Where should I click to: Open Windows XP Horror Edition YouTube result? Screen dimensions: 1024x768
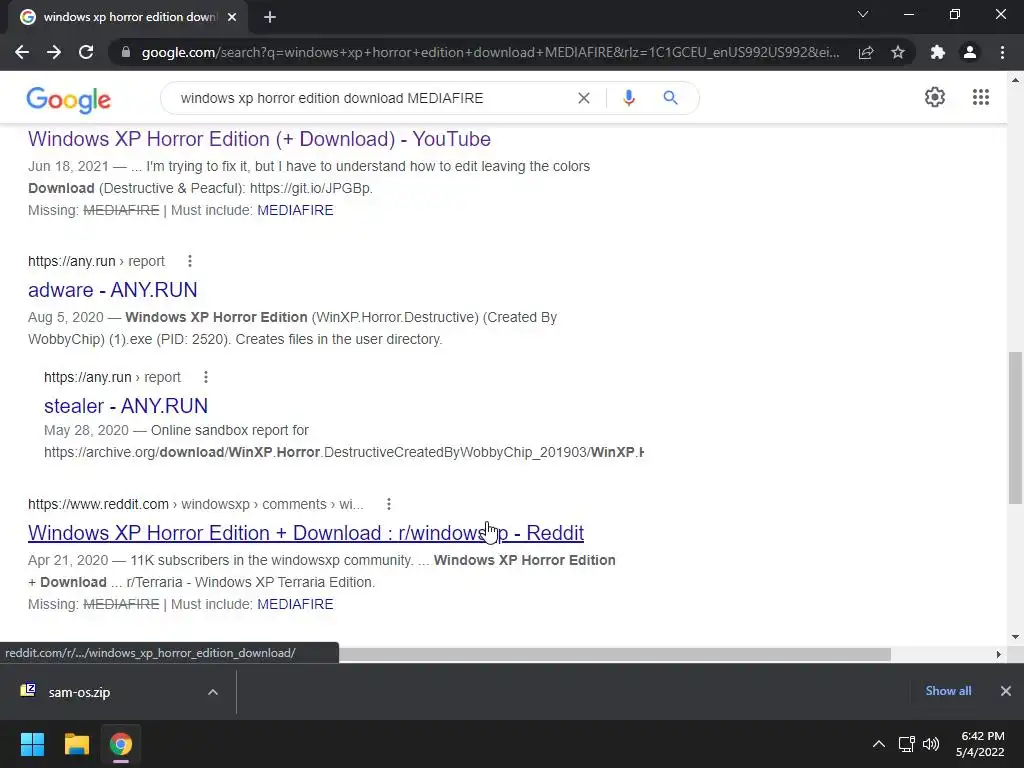[x=259, y=139]
